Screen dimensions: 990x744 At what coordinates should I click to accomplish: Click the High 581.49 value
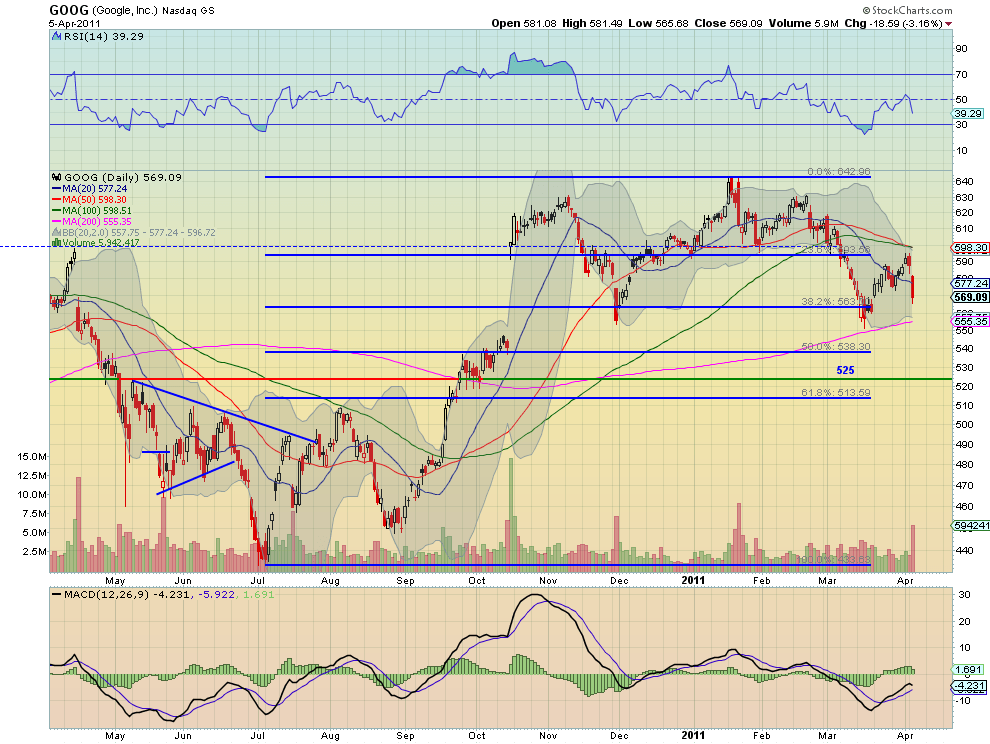pyautogui.click(x=592, y=23)
